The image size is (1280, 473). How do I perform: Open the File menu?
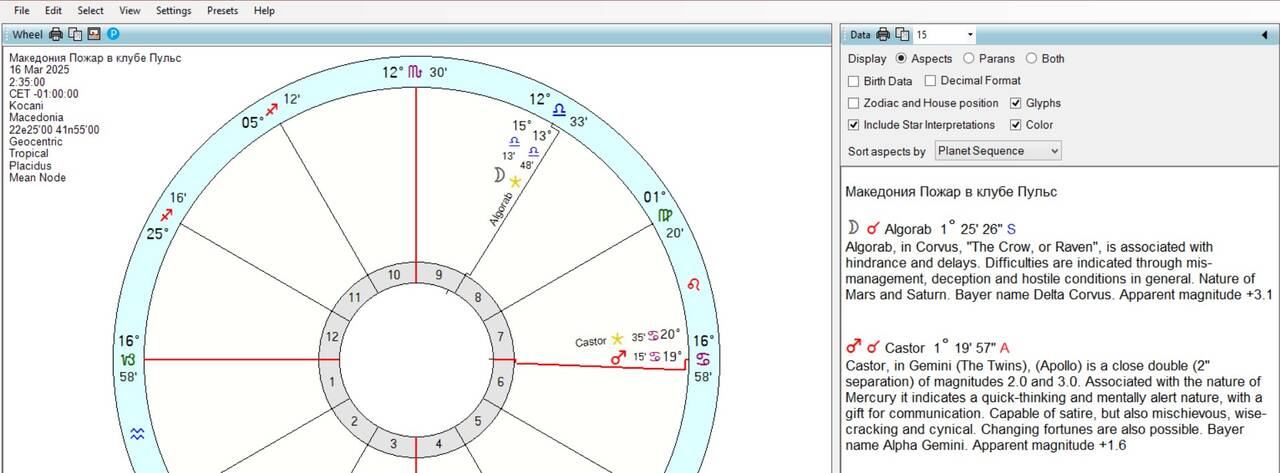21,11
